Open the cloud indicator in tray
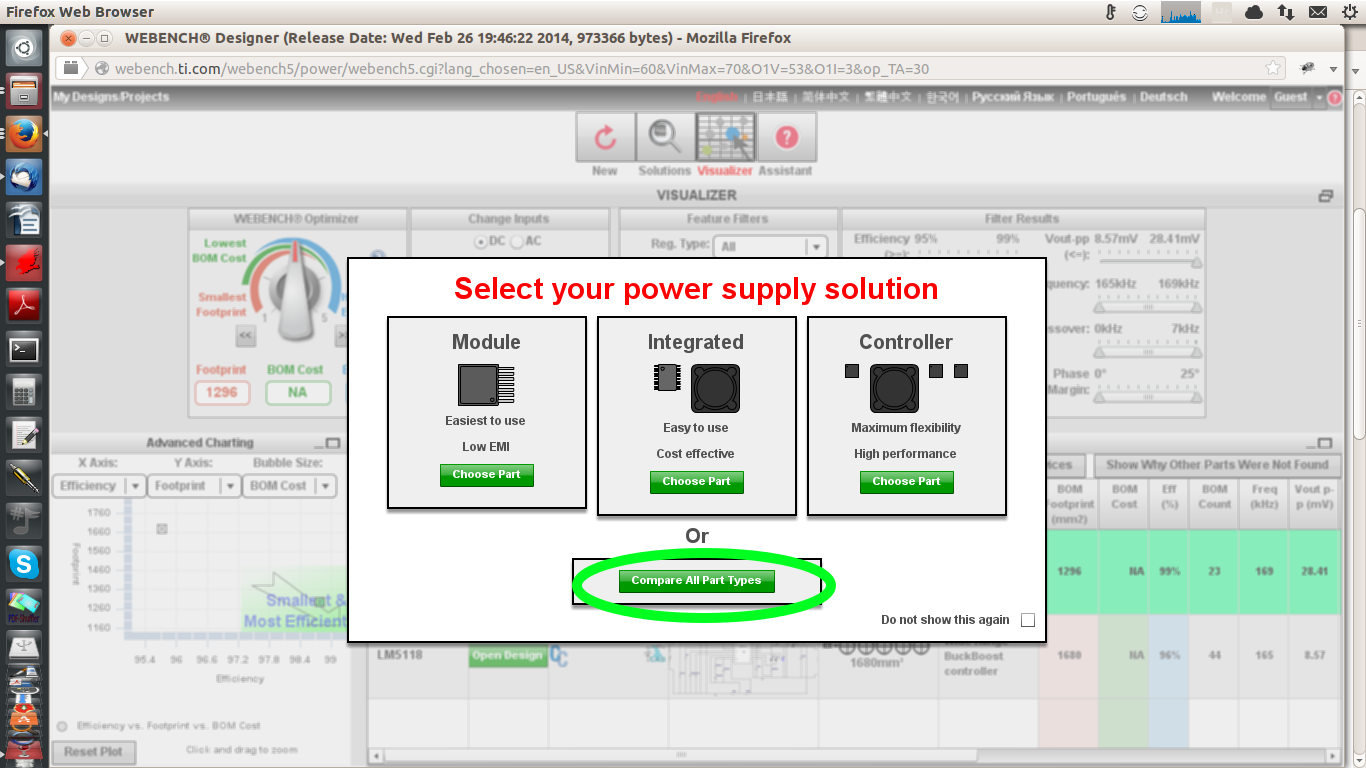1366x768 pixels. [1254, 12]
